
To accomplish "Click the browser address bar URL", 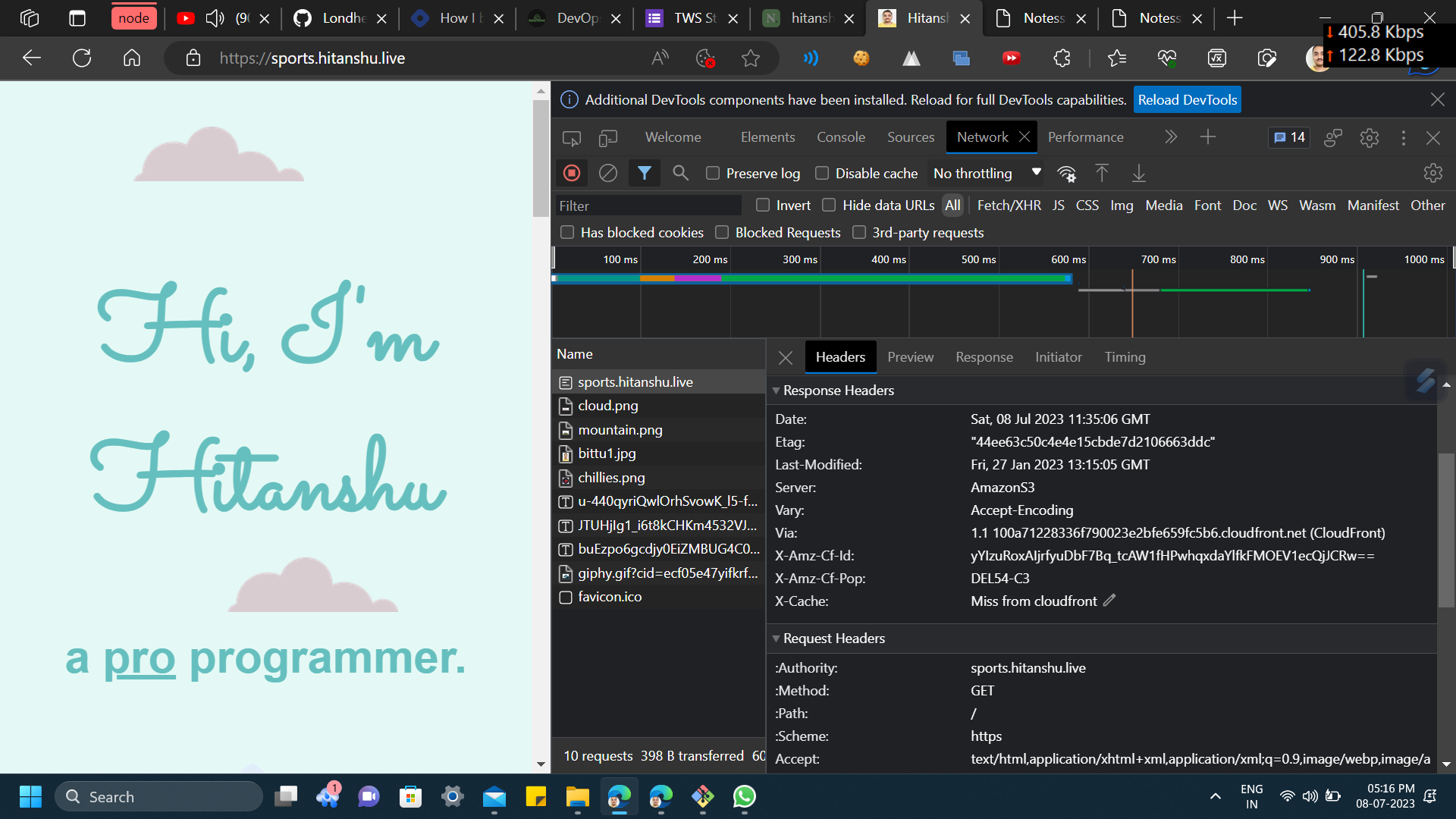I will (312, 58).
